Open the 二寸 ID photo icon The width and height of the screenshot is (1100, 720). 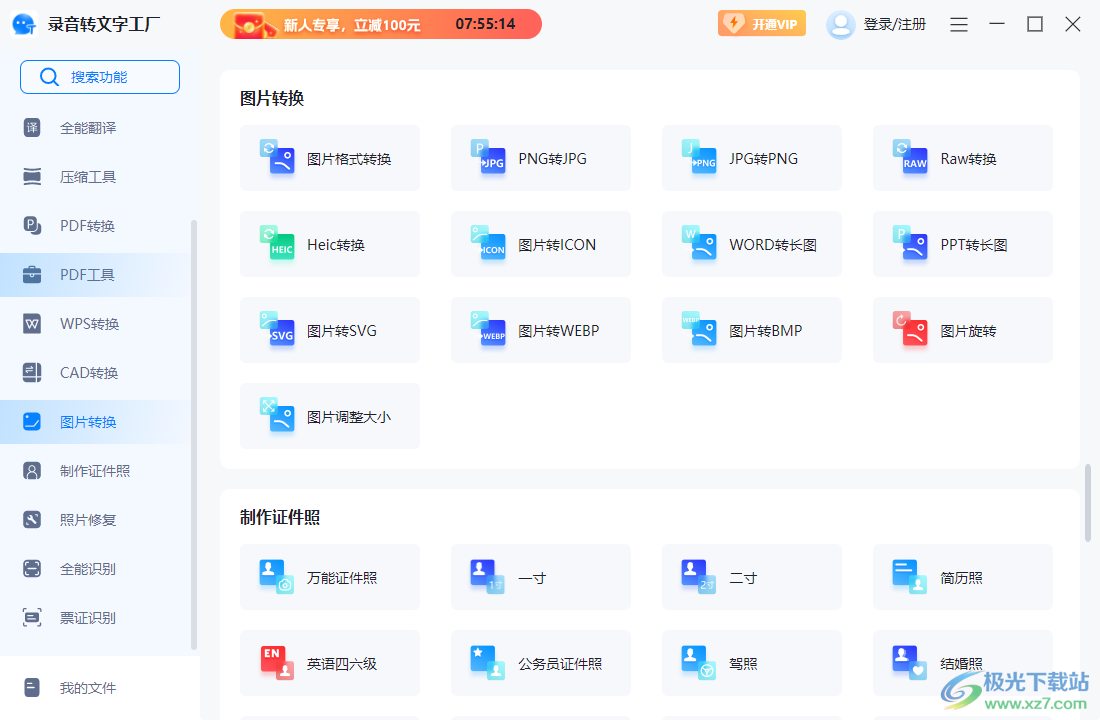coord(699,577)
